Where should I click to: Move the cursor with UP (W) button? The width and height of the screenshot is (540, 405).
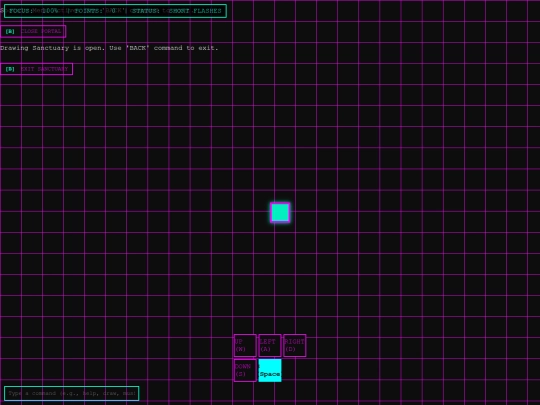(x=245, y=345)
